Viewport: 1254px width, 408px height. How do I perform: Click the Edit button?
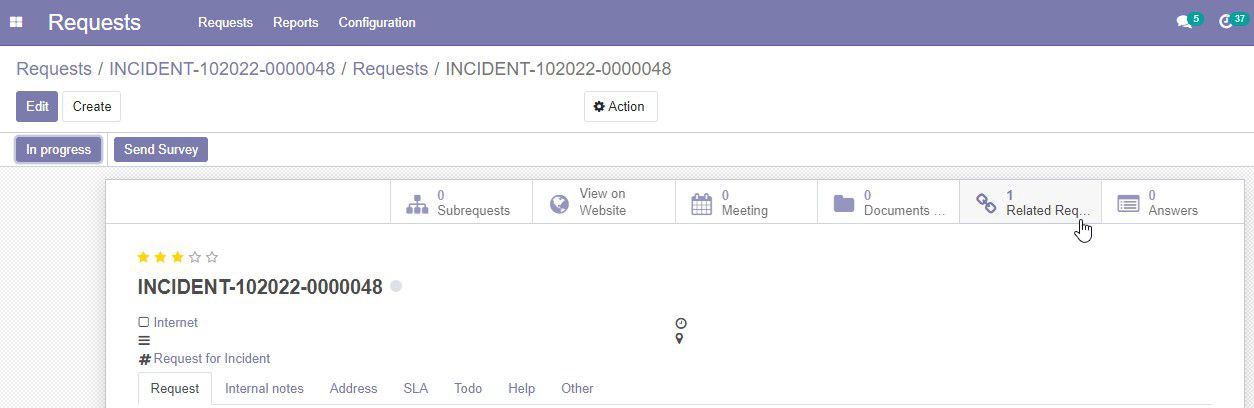pos(37,106)
